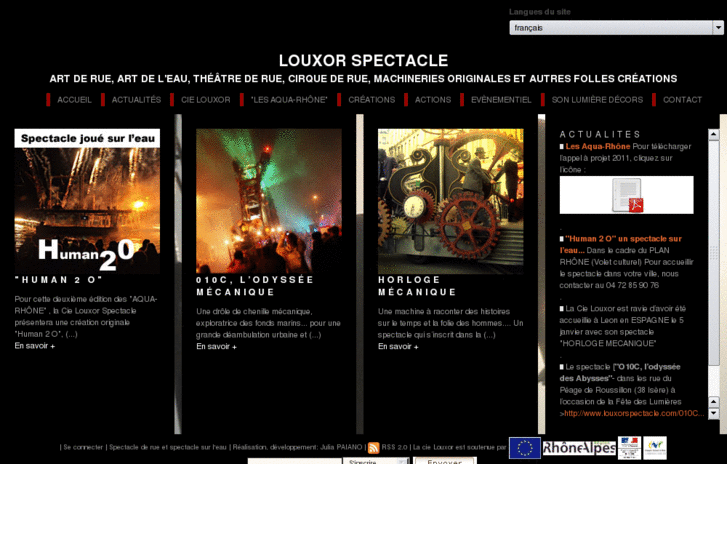Click the down arrow of news scrollbar
This screenshot has height=545, width=727.
click(x=714, y=413)
